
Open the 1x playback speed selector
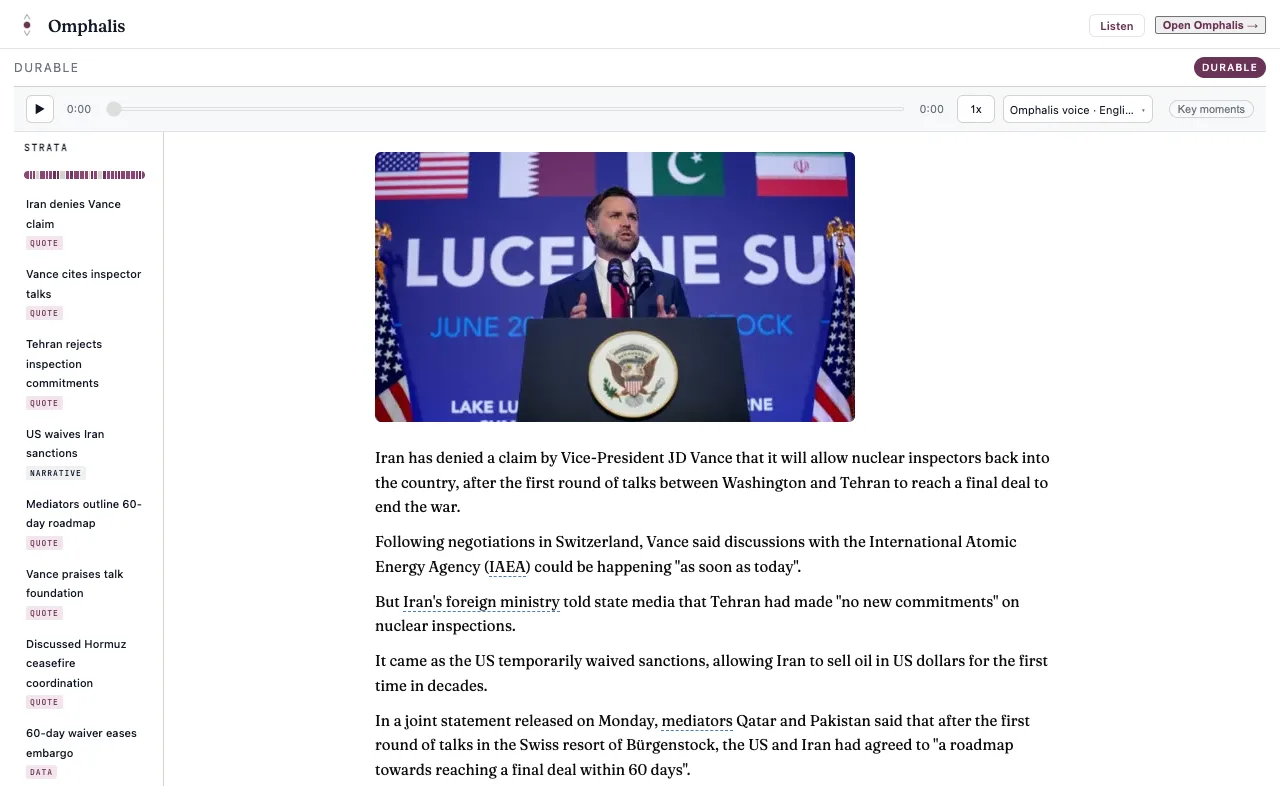click(x=976, y=109)
